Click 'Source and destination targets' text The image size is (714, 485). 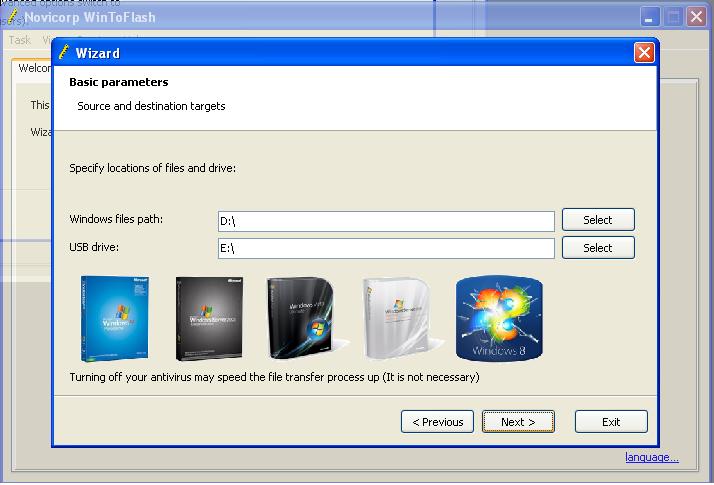coord(151,106)
